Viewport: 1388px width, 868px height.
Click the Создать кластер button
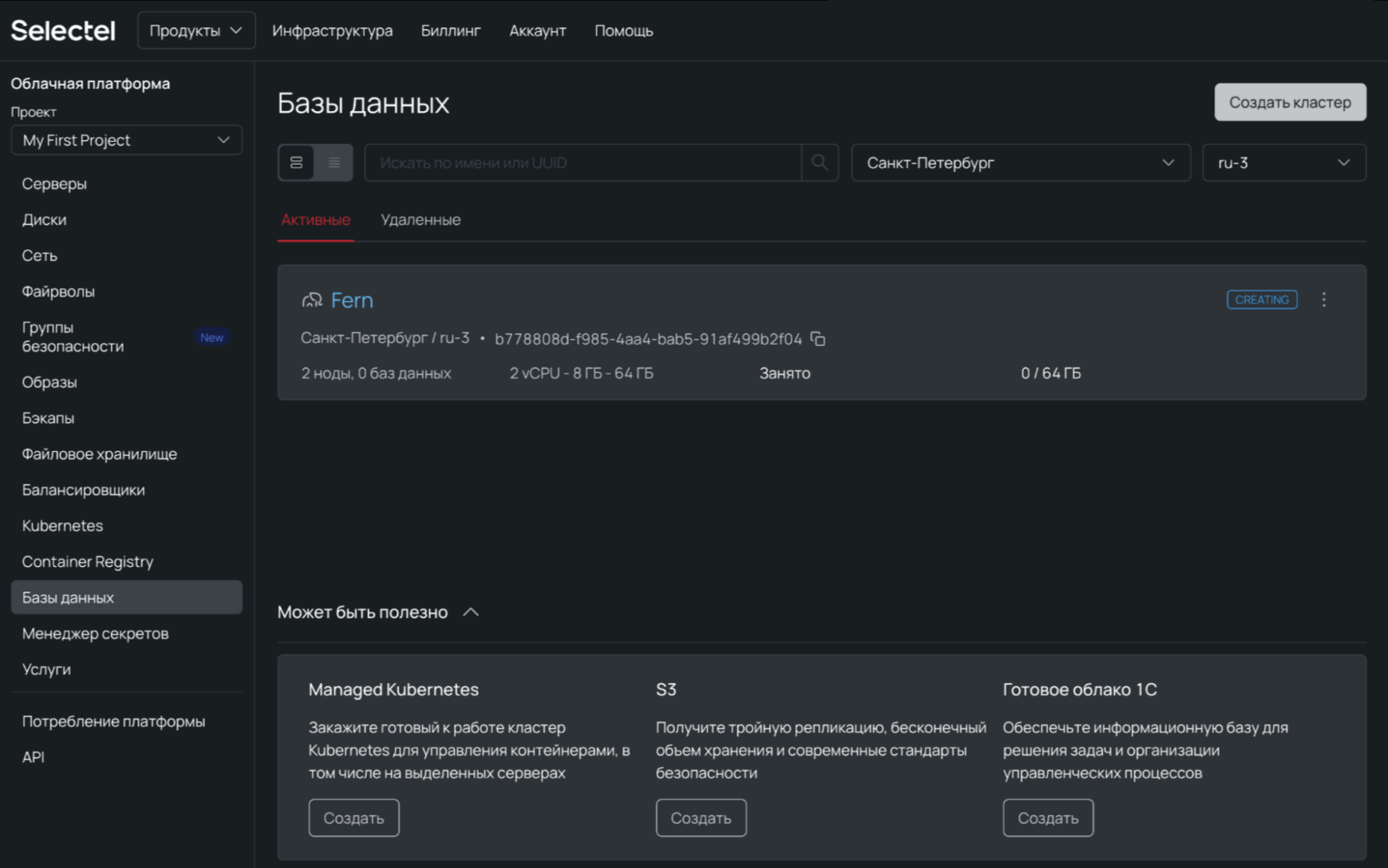[x=1290, y=102]
